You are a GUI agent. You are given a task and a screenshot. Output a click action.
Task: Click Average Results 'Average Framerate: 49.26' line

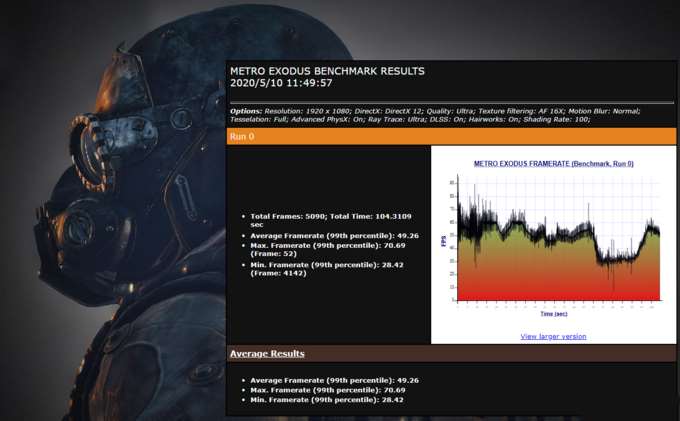coord(334,380)
